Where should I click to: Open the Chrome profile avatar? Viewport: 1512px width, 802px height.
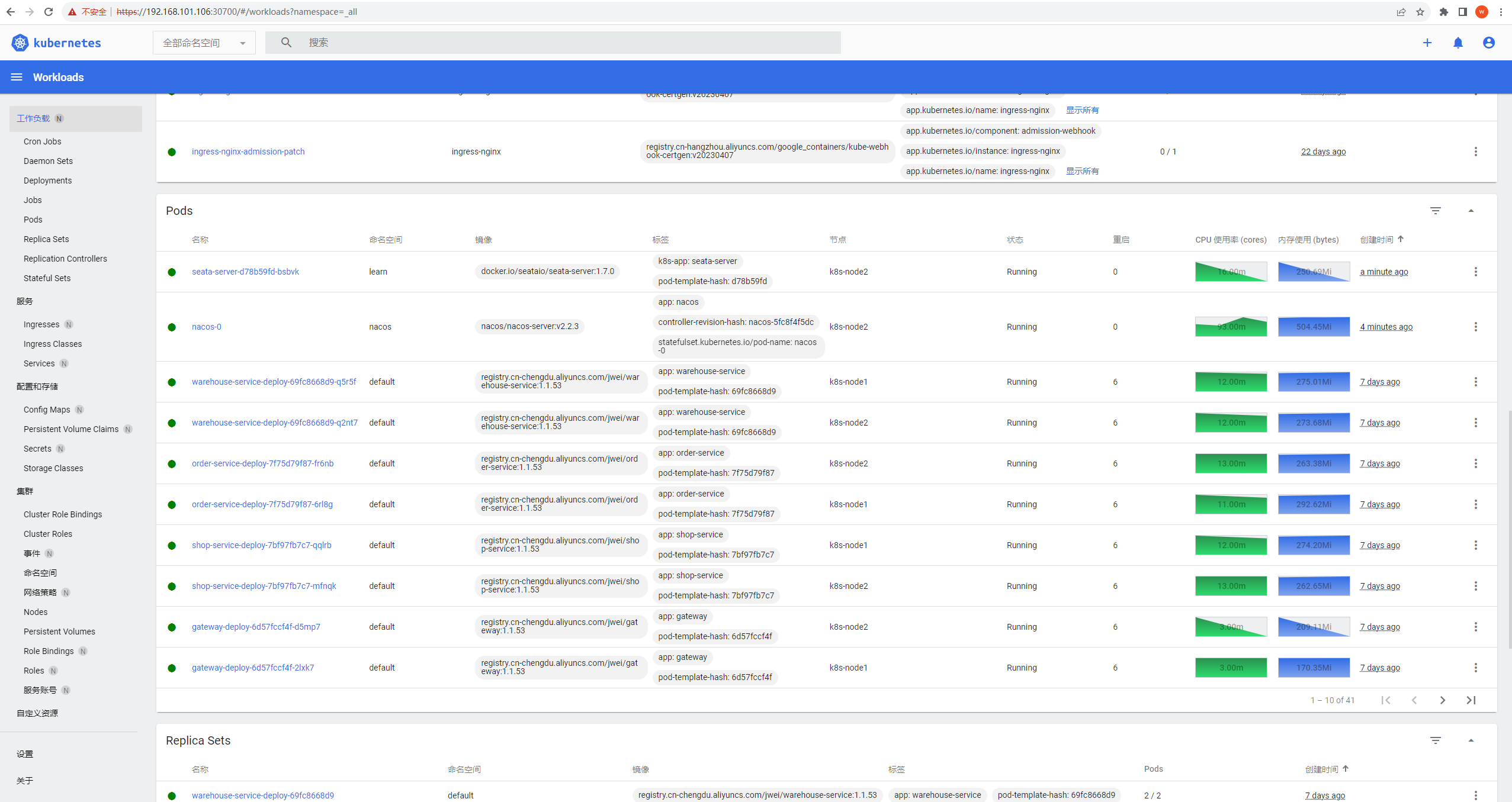point(1482,12)
